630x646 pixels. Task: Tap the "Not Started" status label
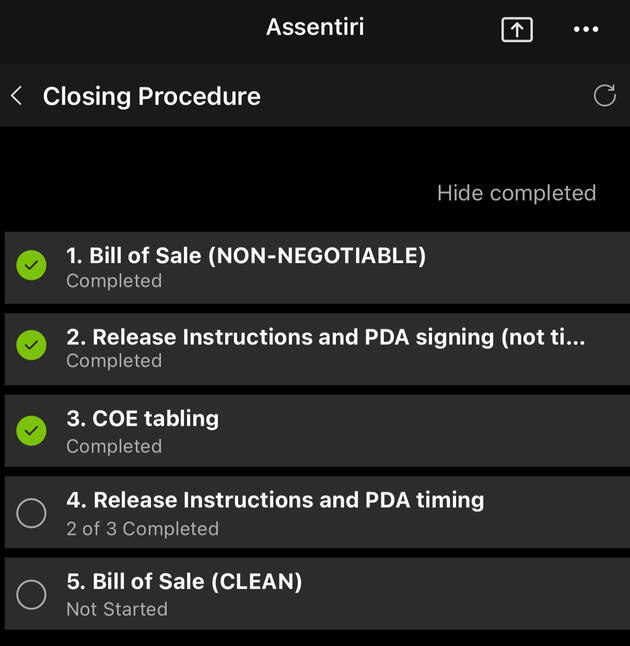pyautogui.click(x=117, y=609)
